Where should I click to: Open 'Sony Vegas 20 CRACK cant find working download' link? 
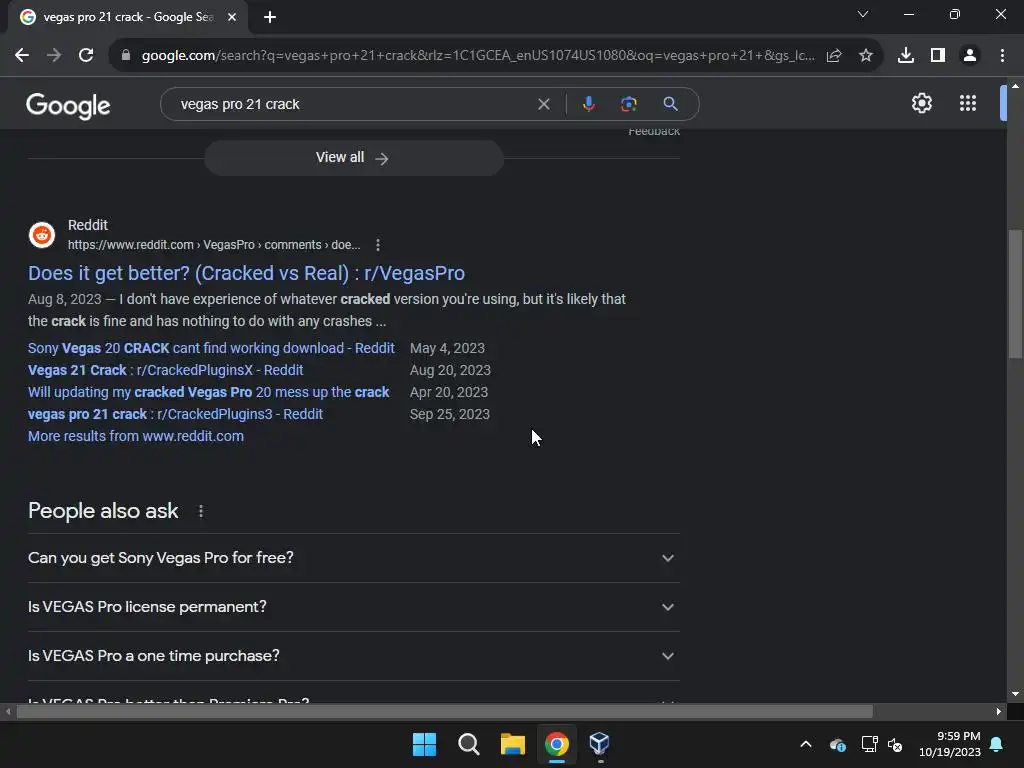[x=211, y=348]
